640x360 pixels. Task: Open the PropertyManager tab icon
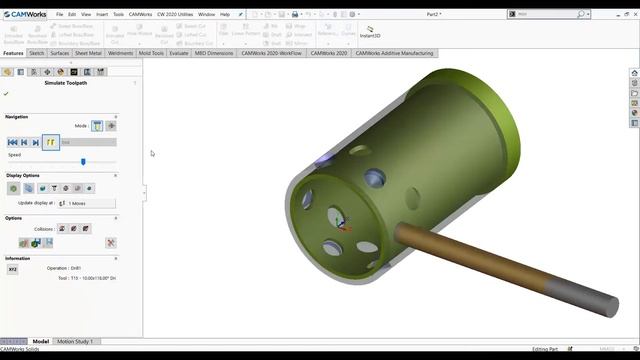point(21,72)
